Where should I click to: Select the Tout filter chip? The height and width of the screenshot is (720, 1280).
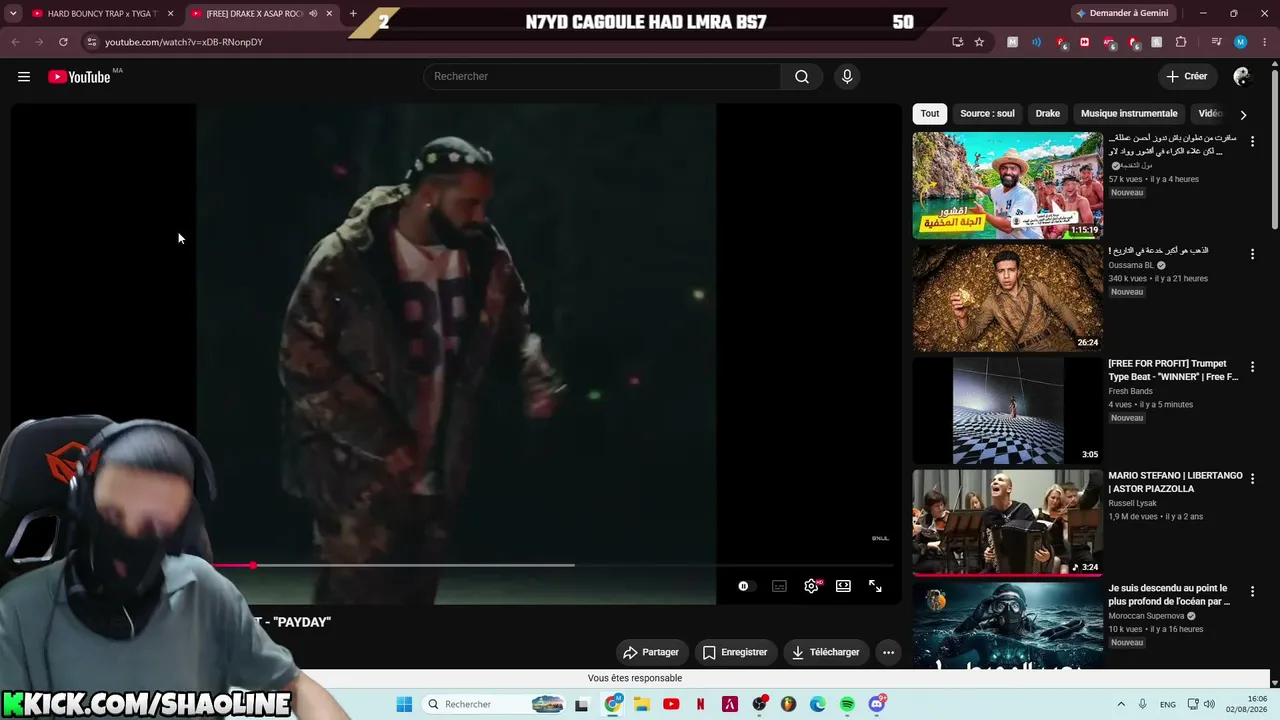[x=930, y=114]
